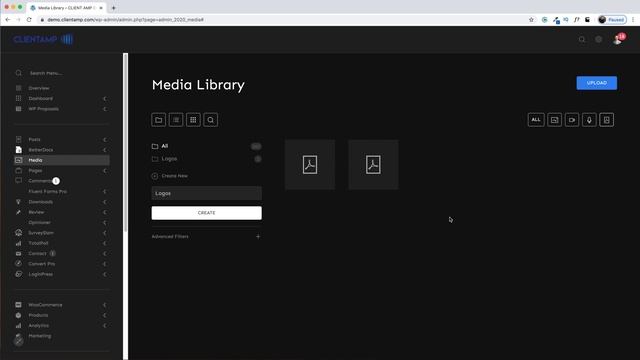Open the header settings gear icon

pyautogui.click(x=599, y=40)
